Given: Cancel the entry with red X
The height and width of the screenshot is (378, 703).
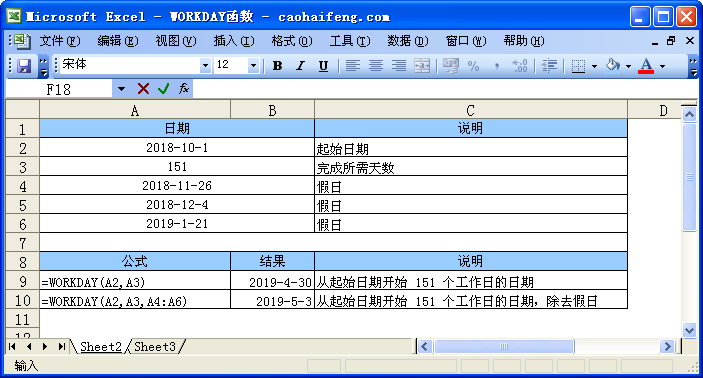Looking at the screenshot, I should pyautogui.click(x=143, y=89).
